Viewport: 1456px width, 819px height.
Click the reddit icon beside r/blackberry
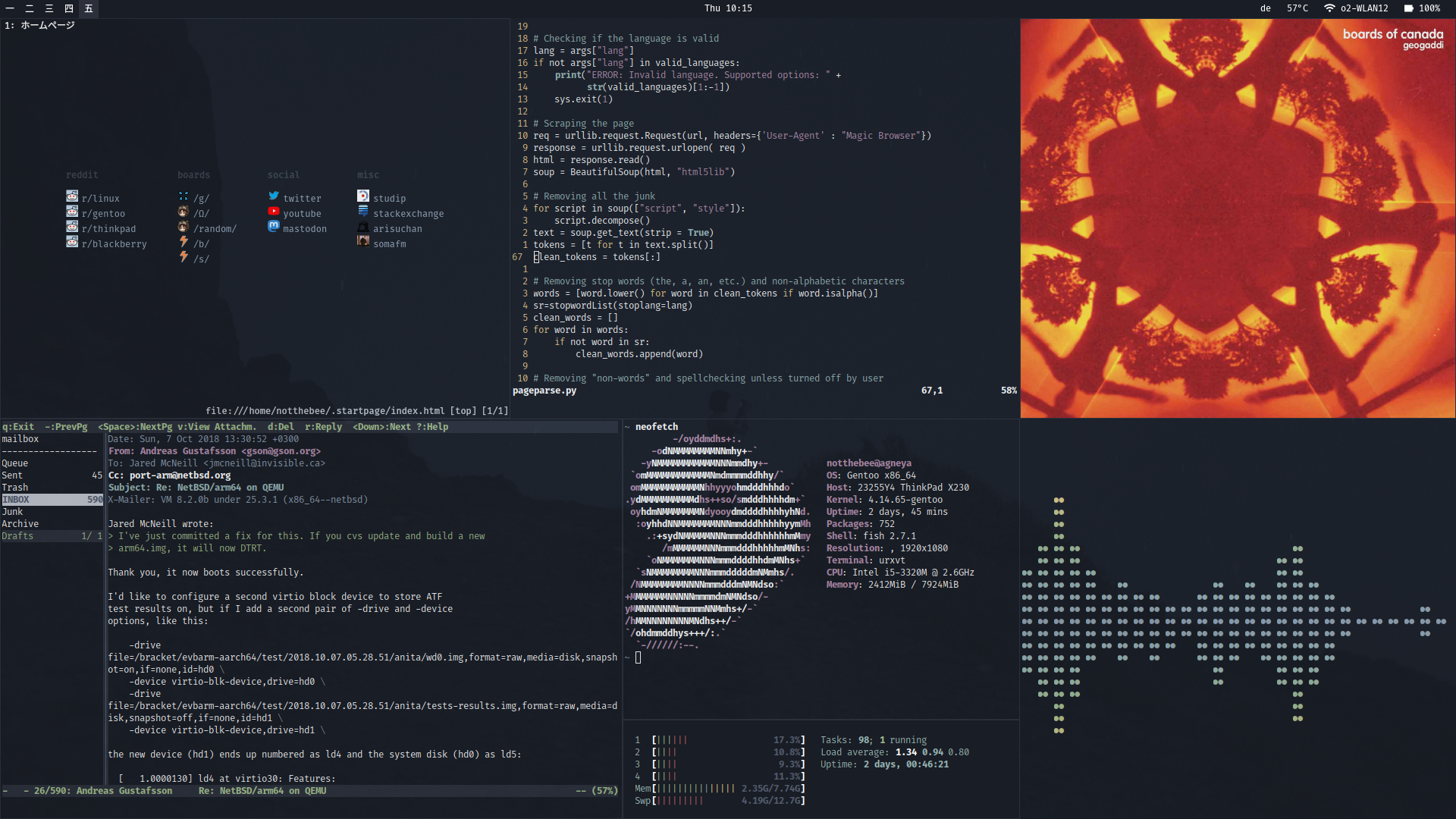[72, 242]
